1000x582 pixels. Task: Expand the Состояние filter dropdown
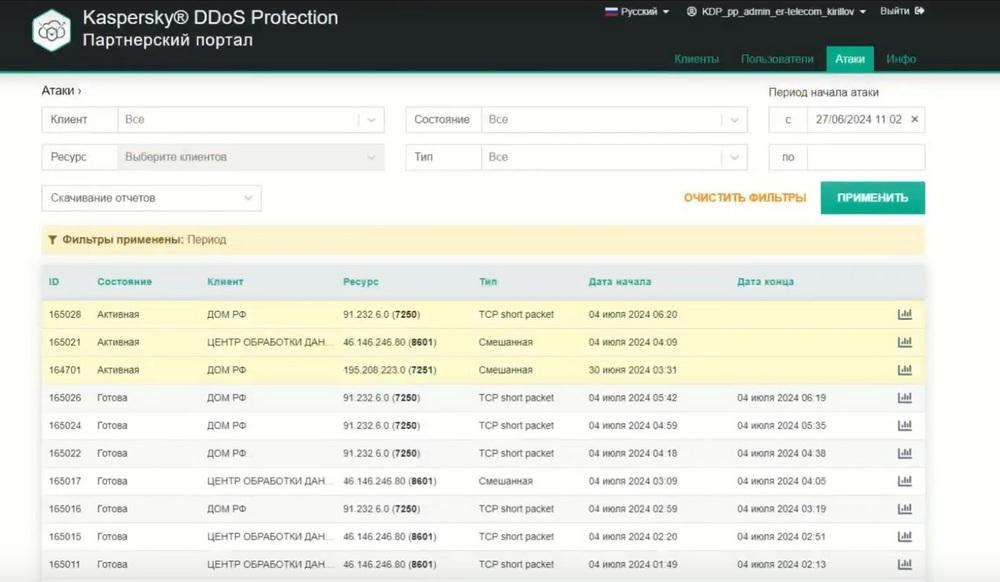734,120
